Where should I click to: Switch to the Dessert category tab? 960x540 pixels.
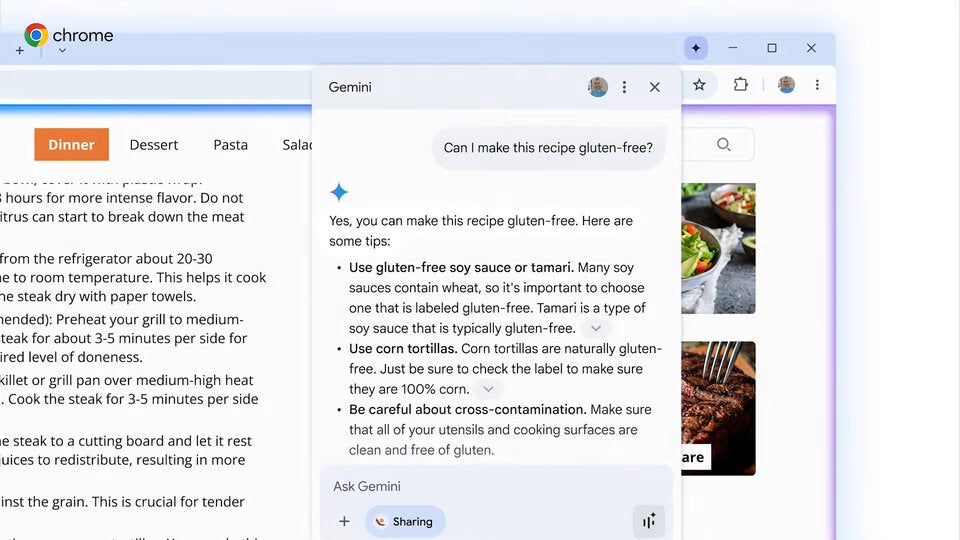(x=154, y=145)
